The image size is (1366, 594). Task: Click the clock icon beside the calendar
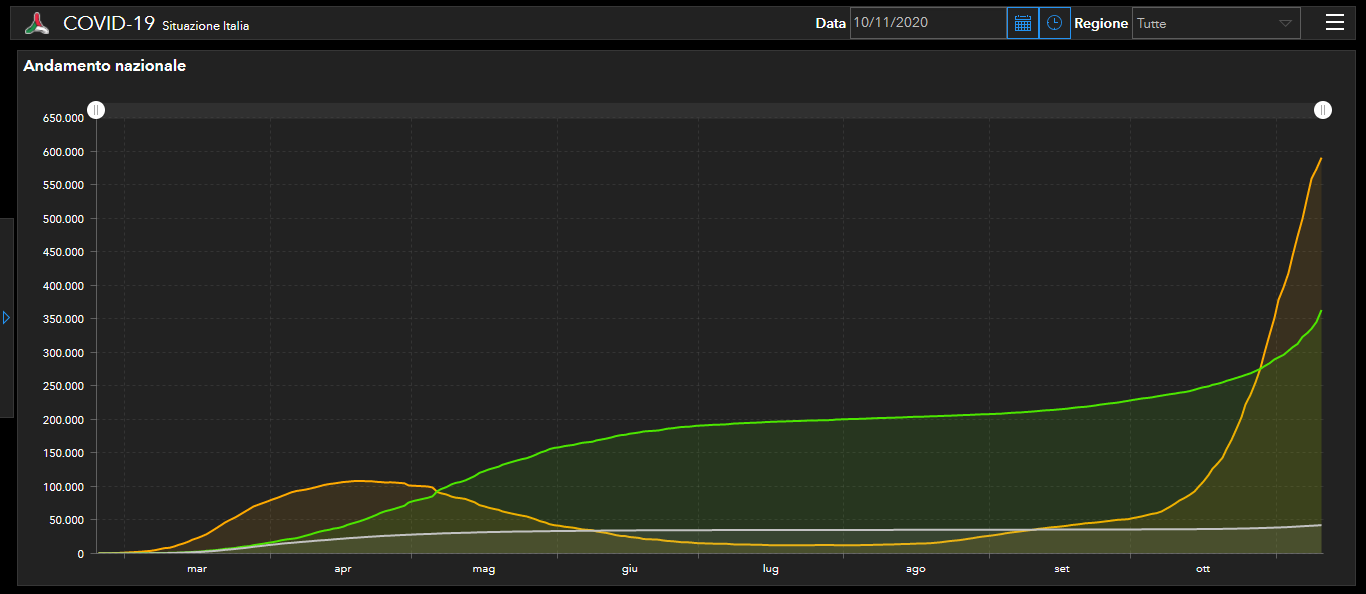tap(1054, 23)
